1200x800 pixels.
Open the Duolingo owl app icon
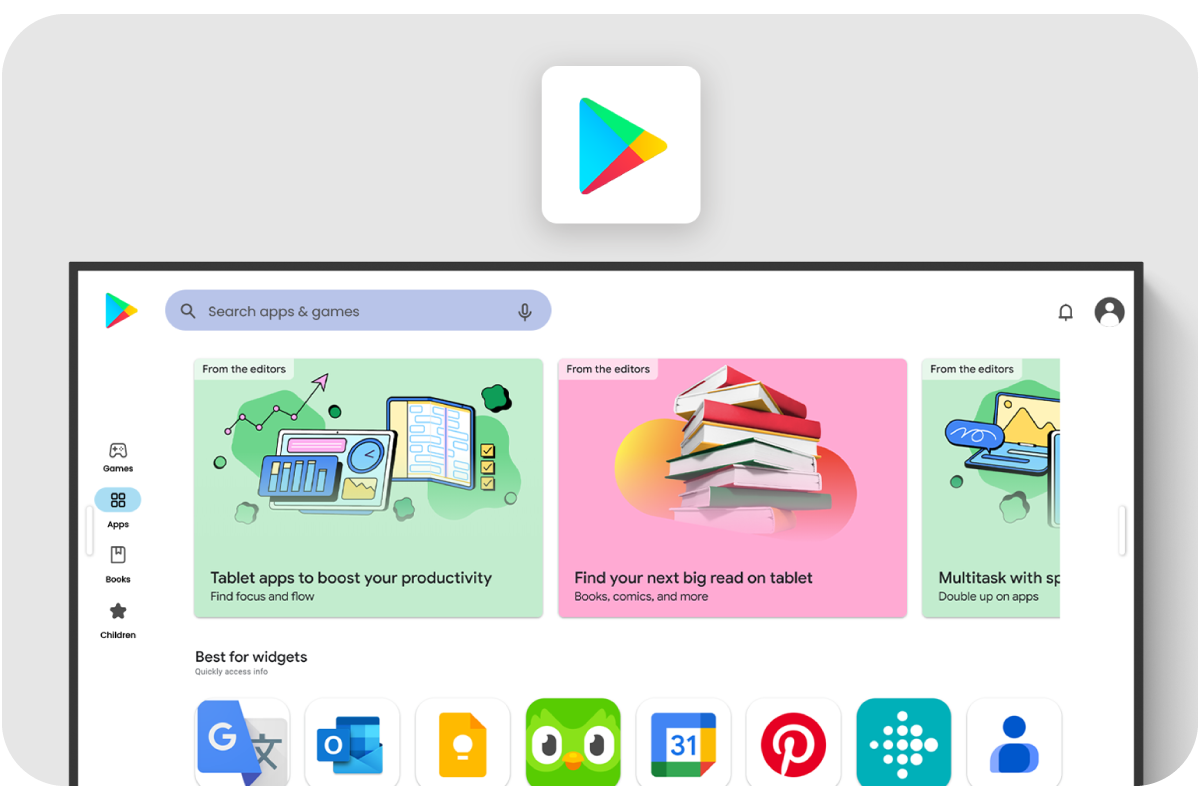(573, 742)
